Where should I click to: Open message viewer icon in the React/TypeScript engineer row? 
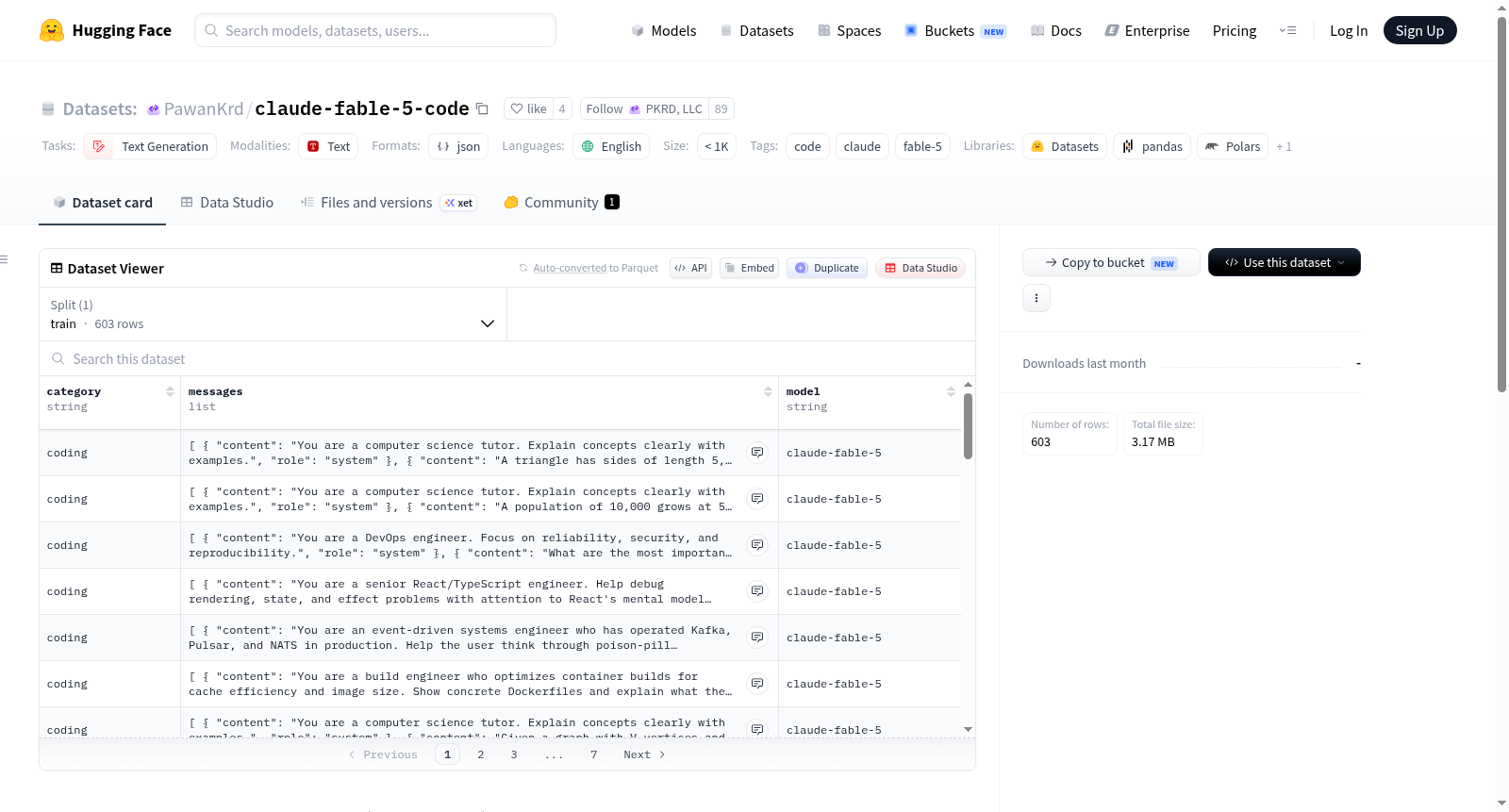[757, 591]
